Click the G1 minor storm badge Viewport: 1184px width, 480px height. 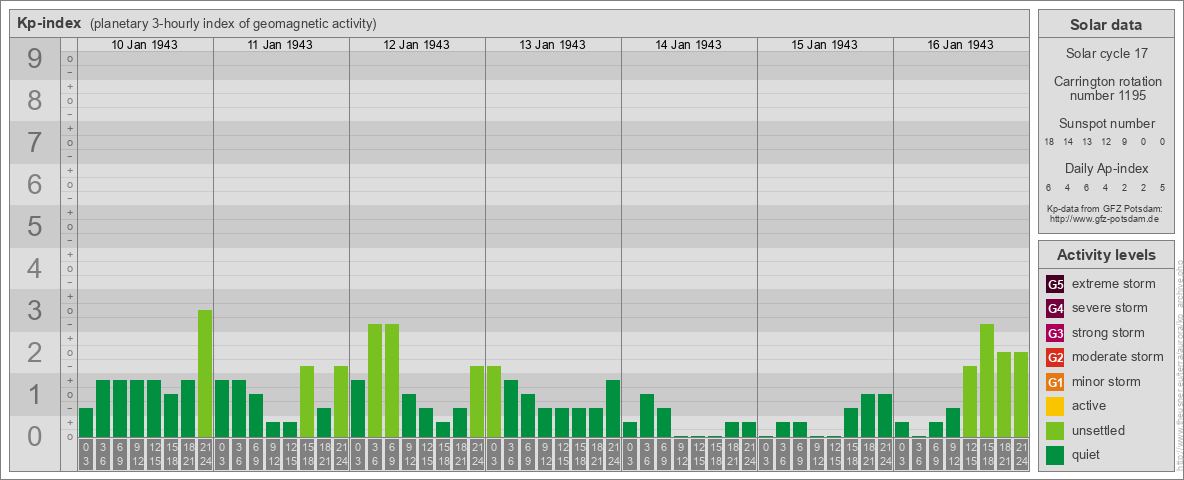(x=1055, y=382)
